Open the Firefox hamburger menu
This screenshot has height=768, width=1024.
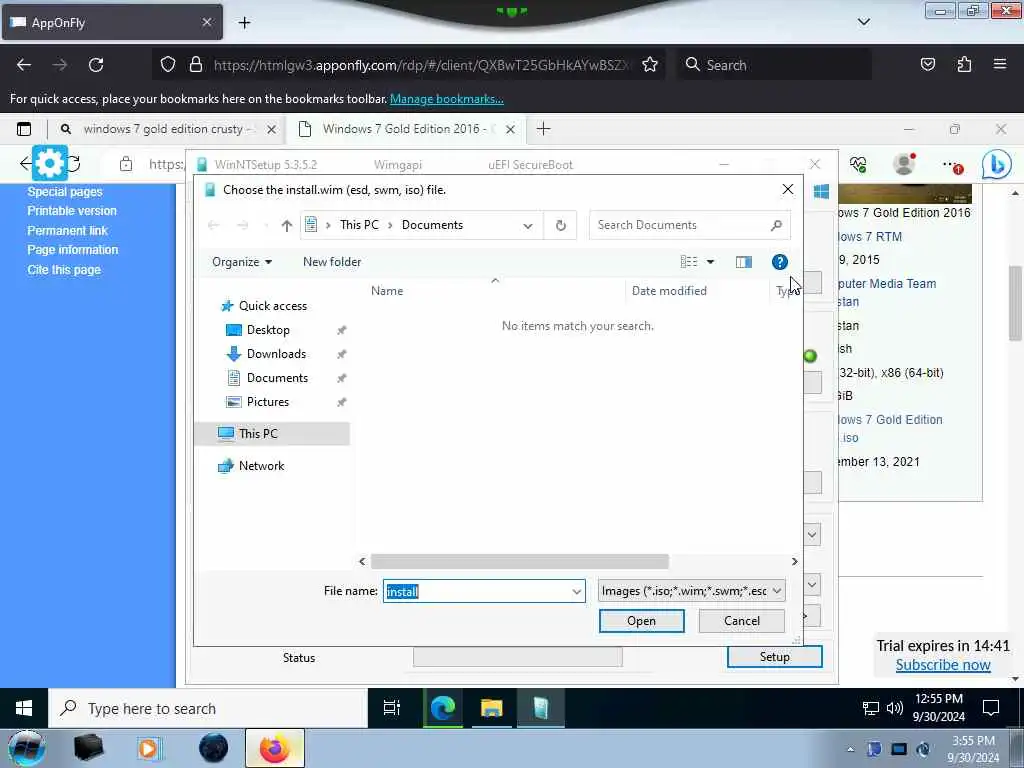point(1000,64)
